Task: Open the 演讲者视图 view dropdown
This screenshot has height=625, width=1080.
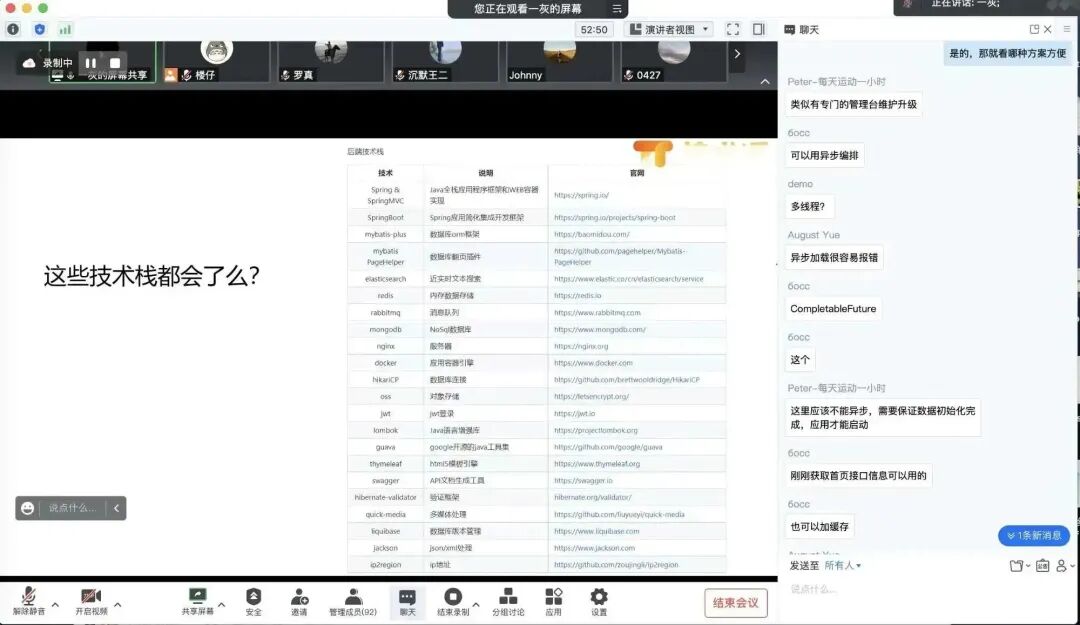Action: (x=669, y=29)
